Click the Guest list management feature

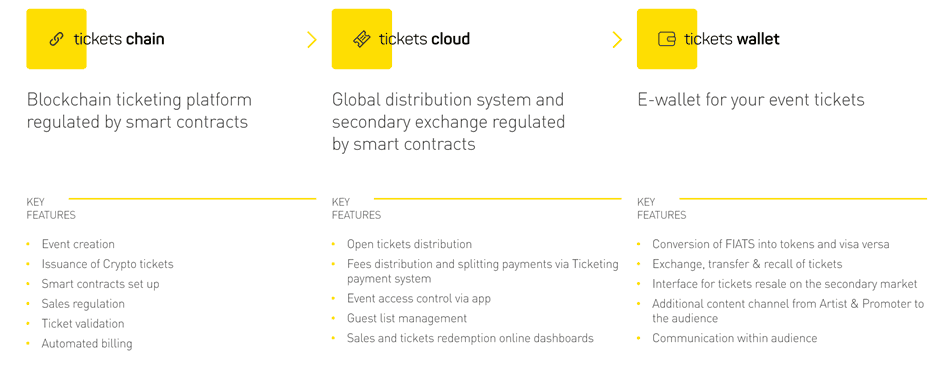(407, 318)
